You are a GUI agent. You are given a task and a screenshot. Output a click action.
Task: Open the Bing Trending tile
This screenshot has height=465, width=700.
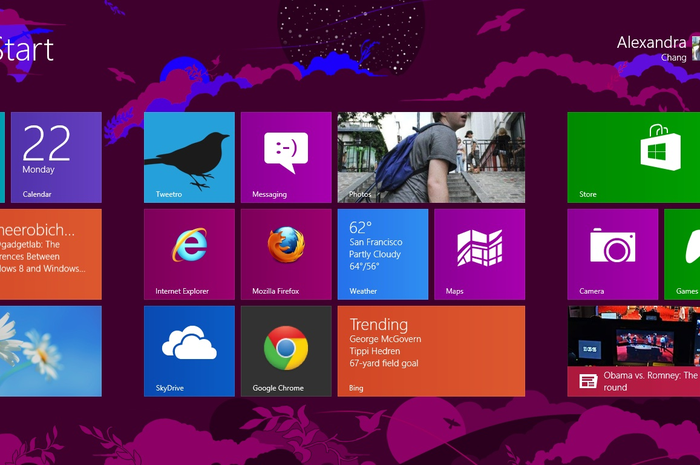coord(431,351)
